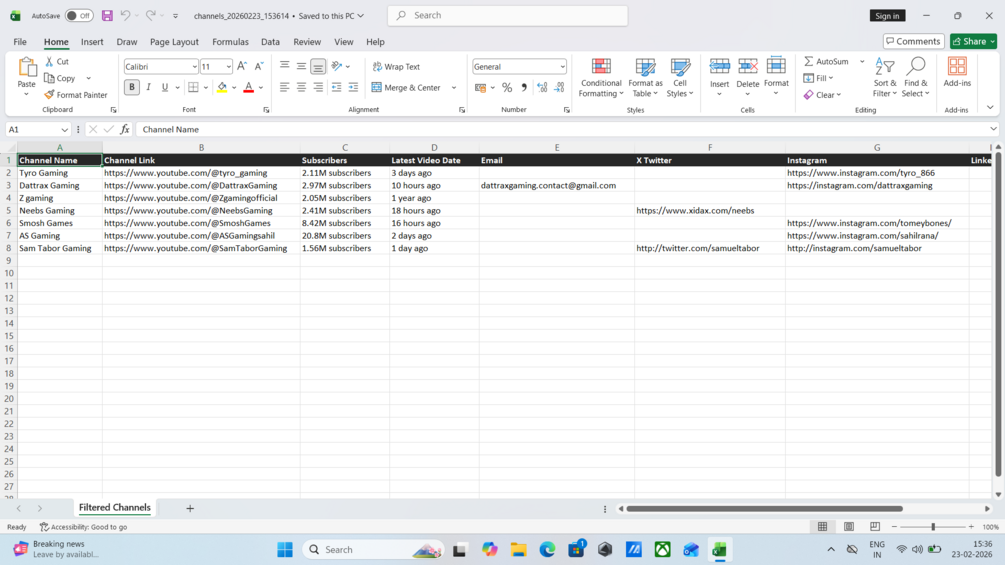Viewport: 1005px width, 565px height.
Task: Toggle Bold formatting
Action: 131,87
